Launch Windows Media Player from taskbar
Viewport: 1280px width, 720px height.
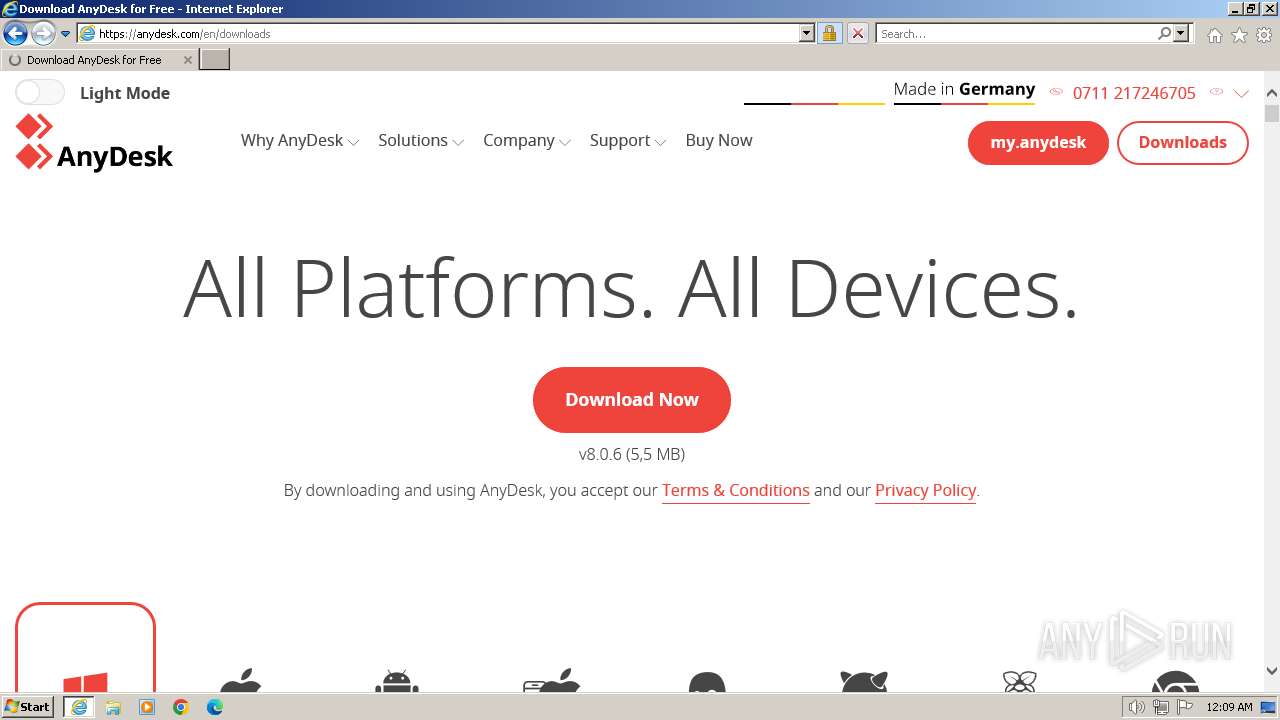pos(147,707)
